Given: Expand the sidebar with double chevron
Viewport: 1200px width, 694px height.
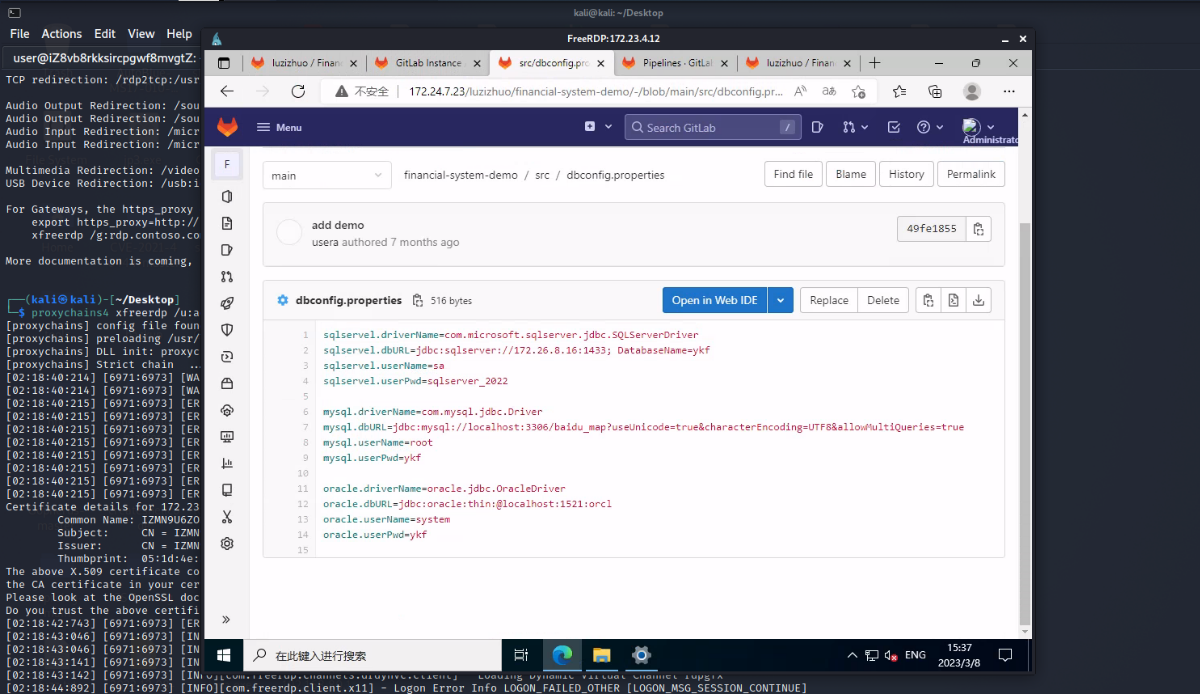Looking at the screenshot, I should tap(227, 620).
